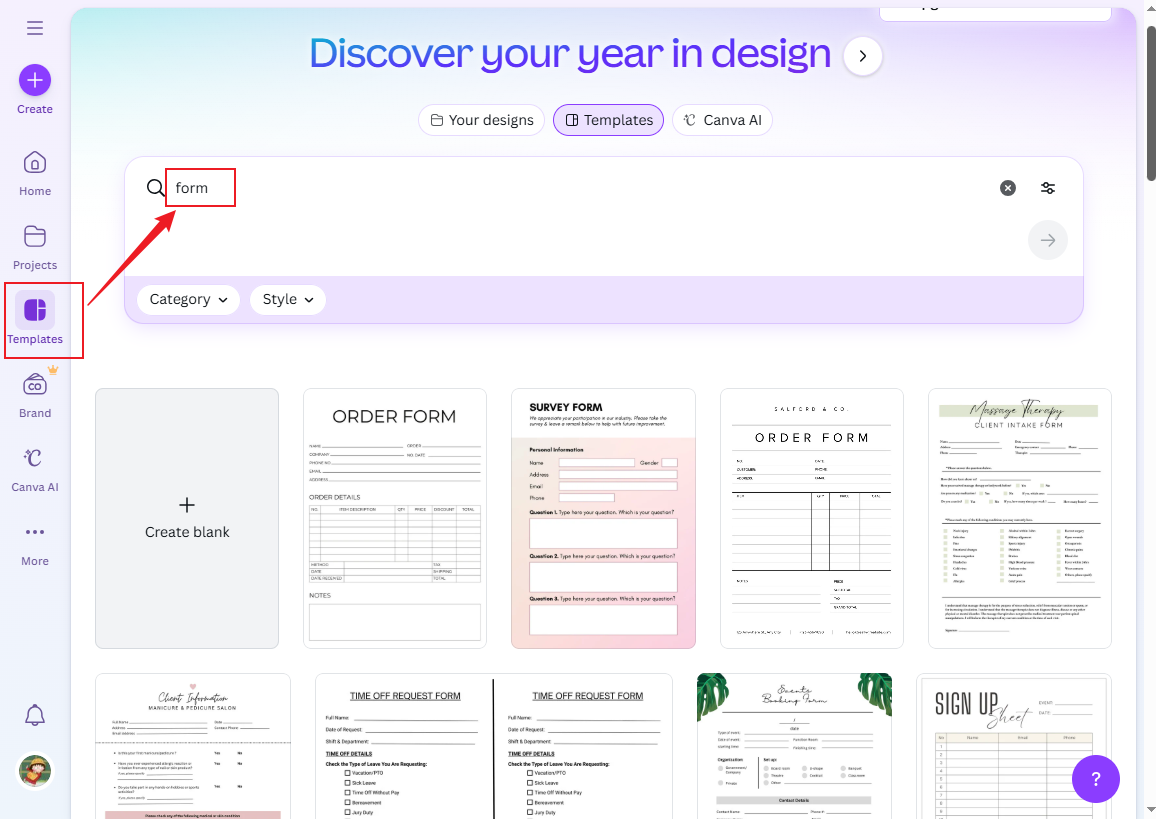Open the help button
The image size is (1156, 819).
click(x=1096, y=779)
